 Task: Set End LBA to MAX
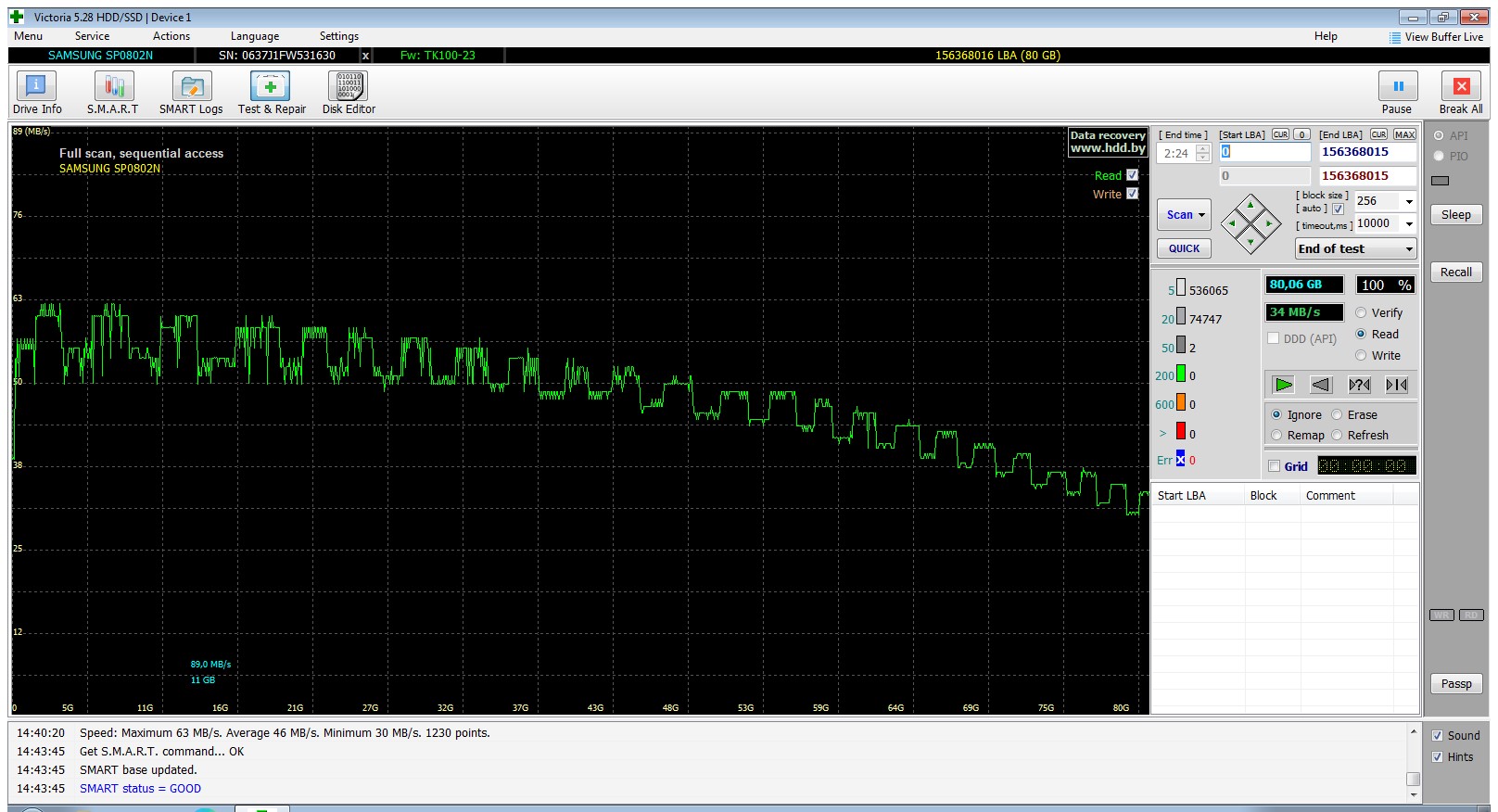click(x=1404, y=134)
